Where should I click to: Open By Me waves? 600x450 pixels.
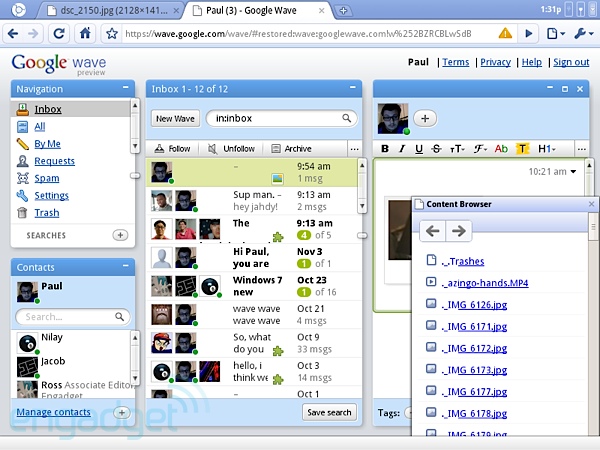click(47, 144)
